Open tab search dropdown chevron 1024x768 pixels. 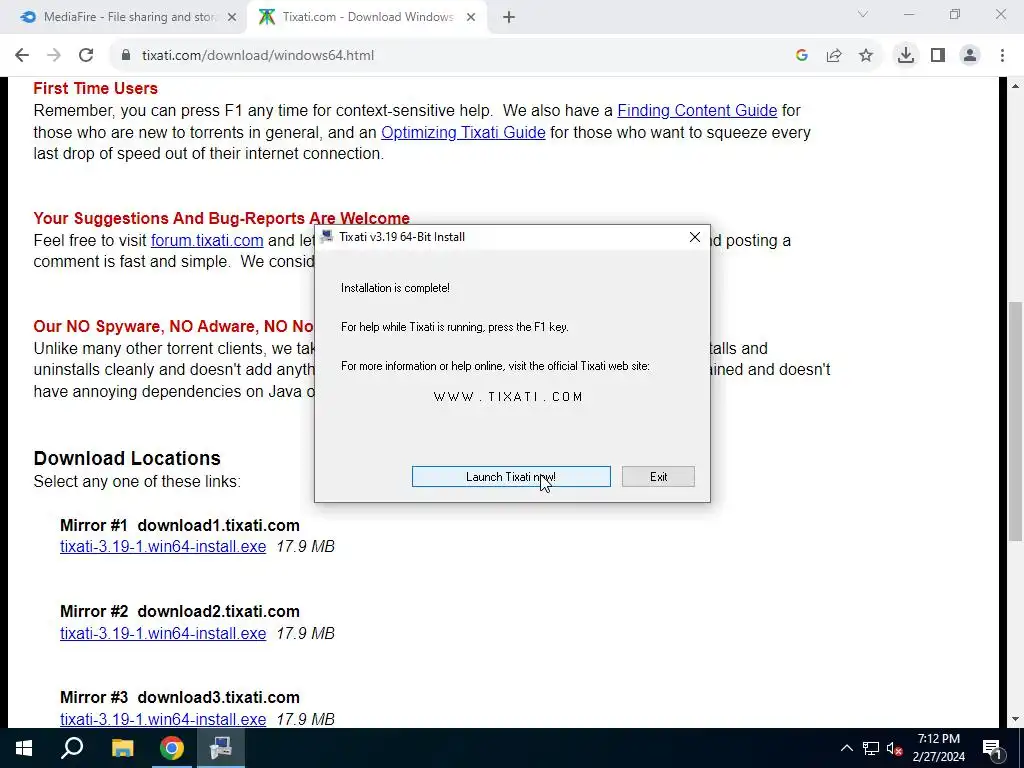click(x=863, y=14)
